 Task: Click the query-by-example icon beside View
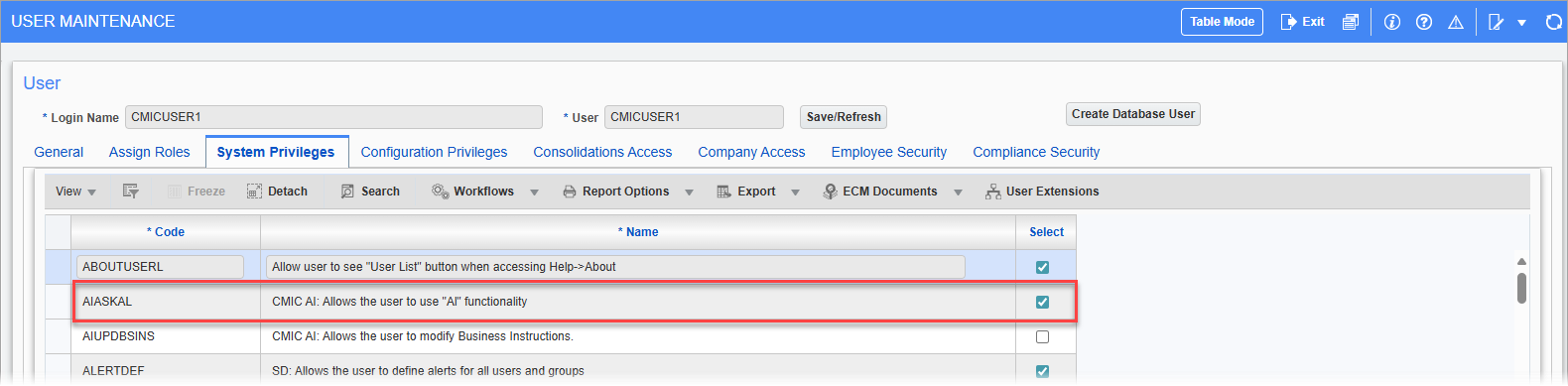(x=130, y=192)
